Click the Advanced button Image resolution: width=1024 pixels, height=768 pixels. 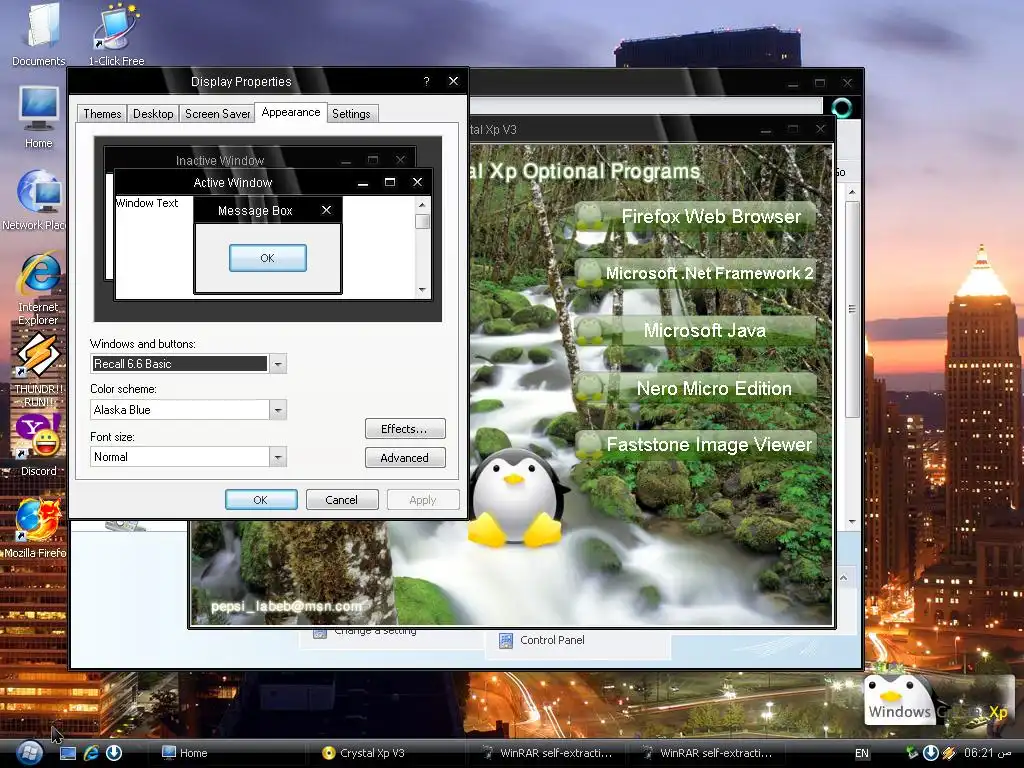pos(405,458)
